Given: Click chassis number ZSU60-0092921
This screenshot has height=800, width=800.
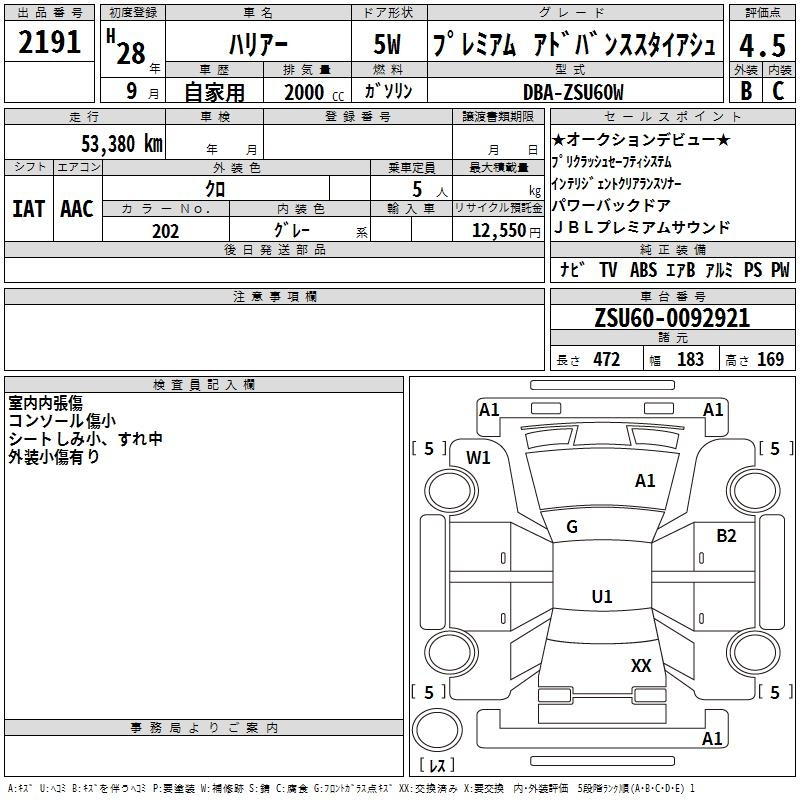Looking at the screenshot, I should [x=671, y=319].
